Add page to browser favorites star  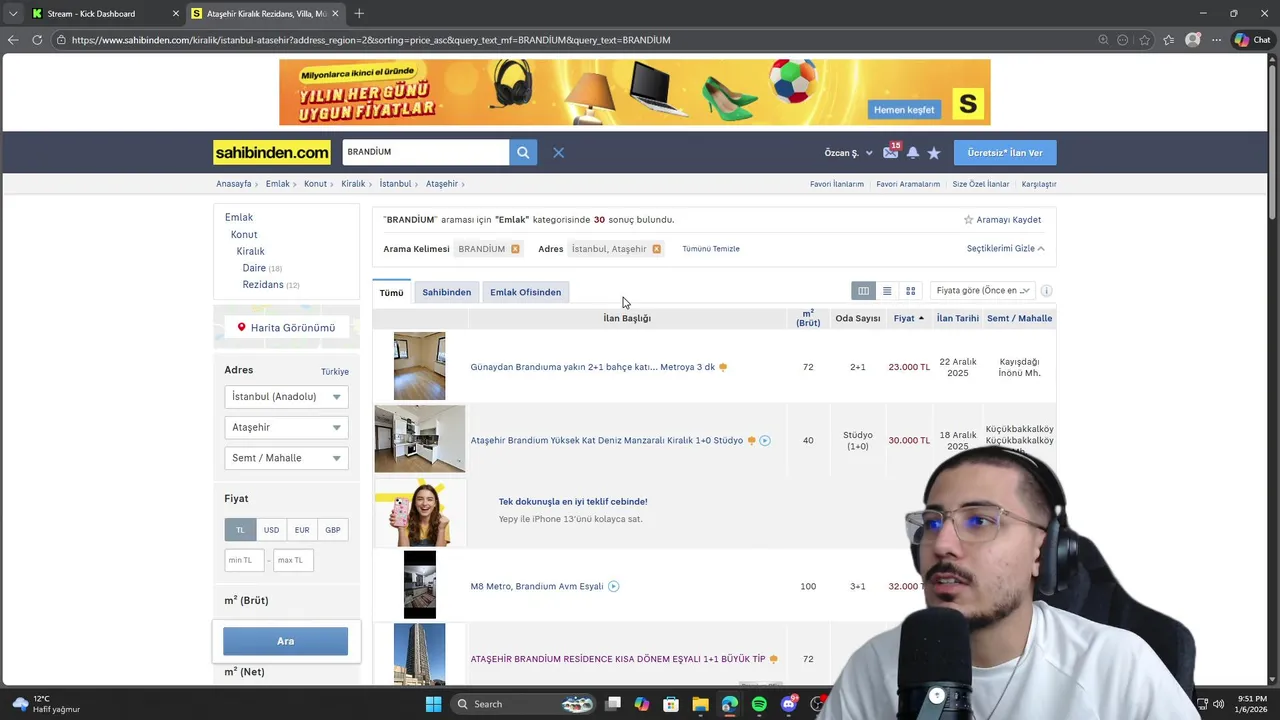1144,40
